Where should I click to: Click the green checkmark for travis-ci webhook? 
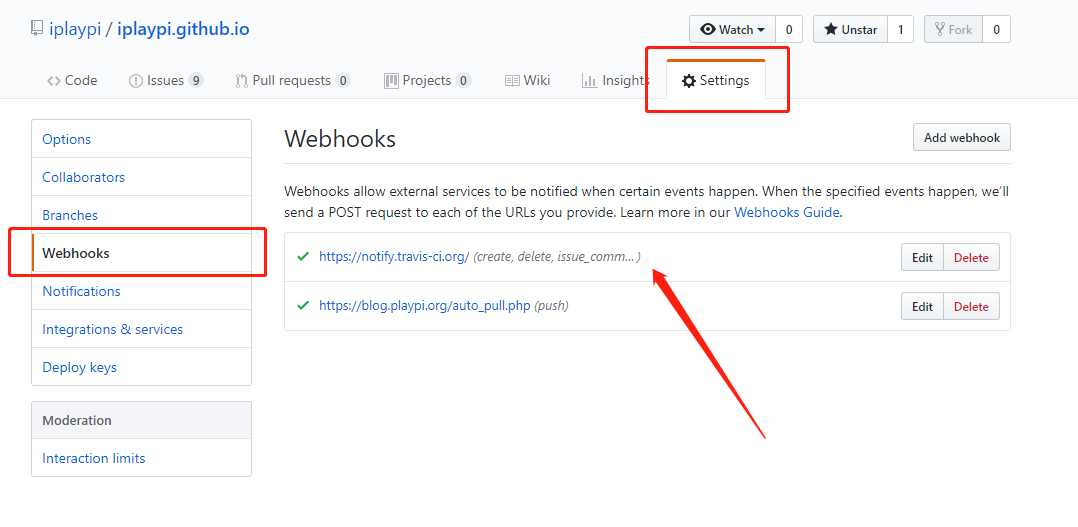[x=302, y=256]
